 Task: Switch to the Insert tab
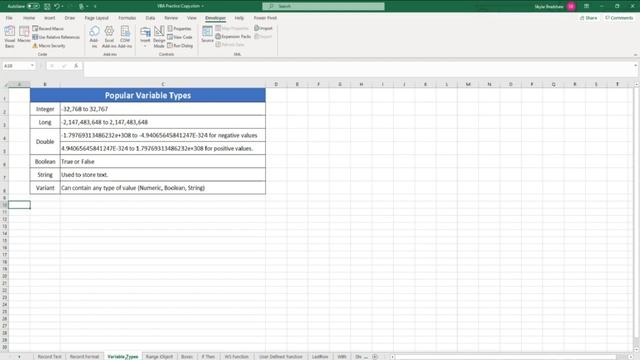pos(49,18)
